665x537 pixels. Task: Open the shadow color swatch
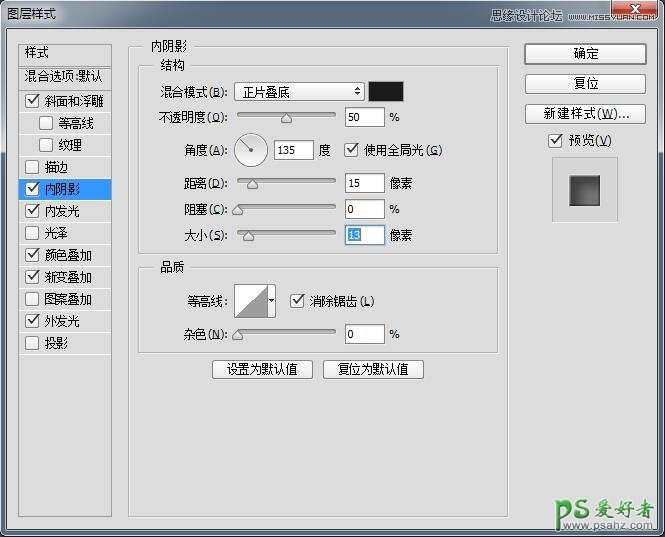point(385,91)
